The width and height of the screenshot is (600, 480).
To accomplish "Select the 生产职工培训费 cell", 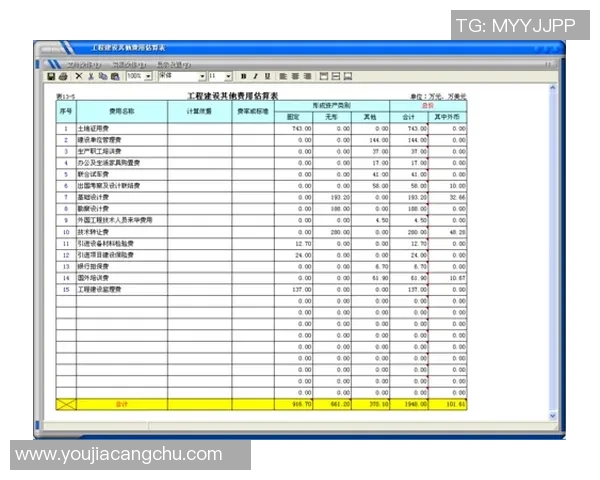I will (122, 152).
